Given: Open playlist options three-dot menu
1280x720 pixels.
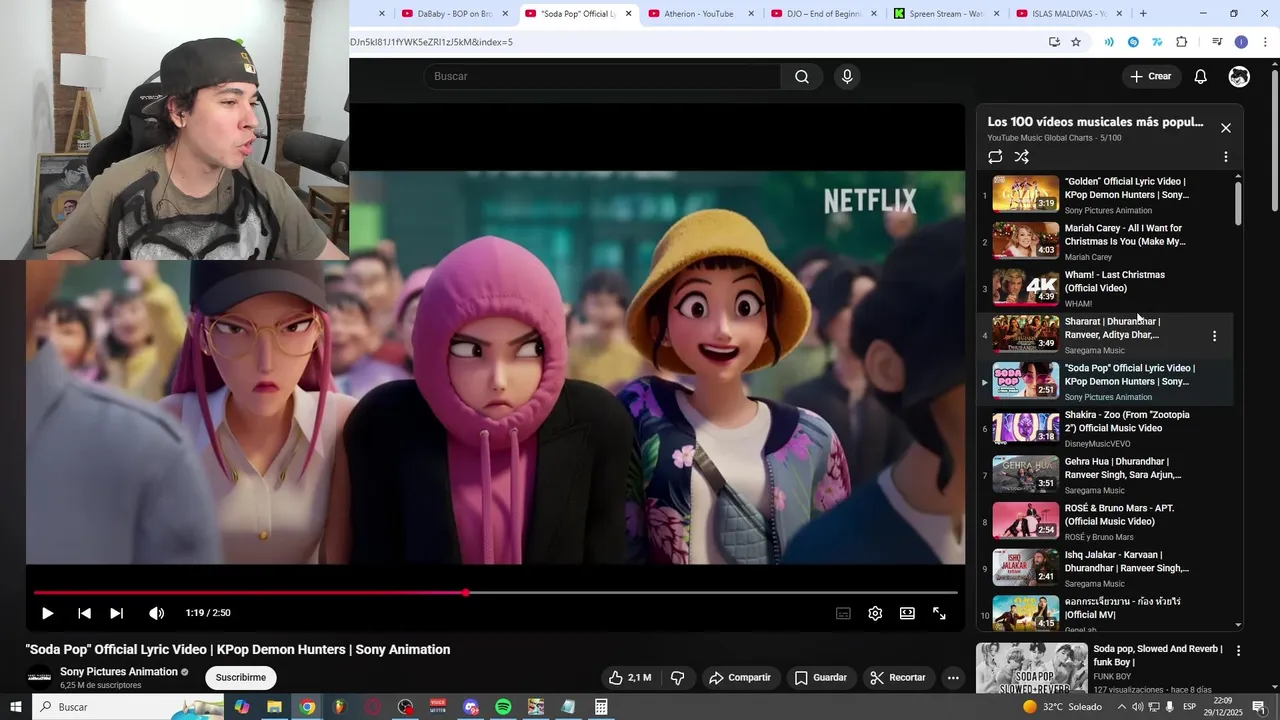Looking at the screenshot, I should point(1226,157).
